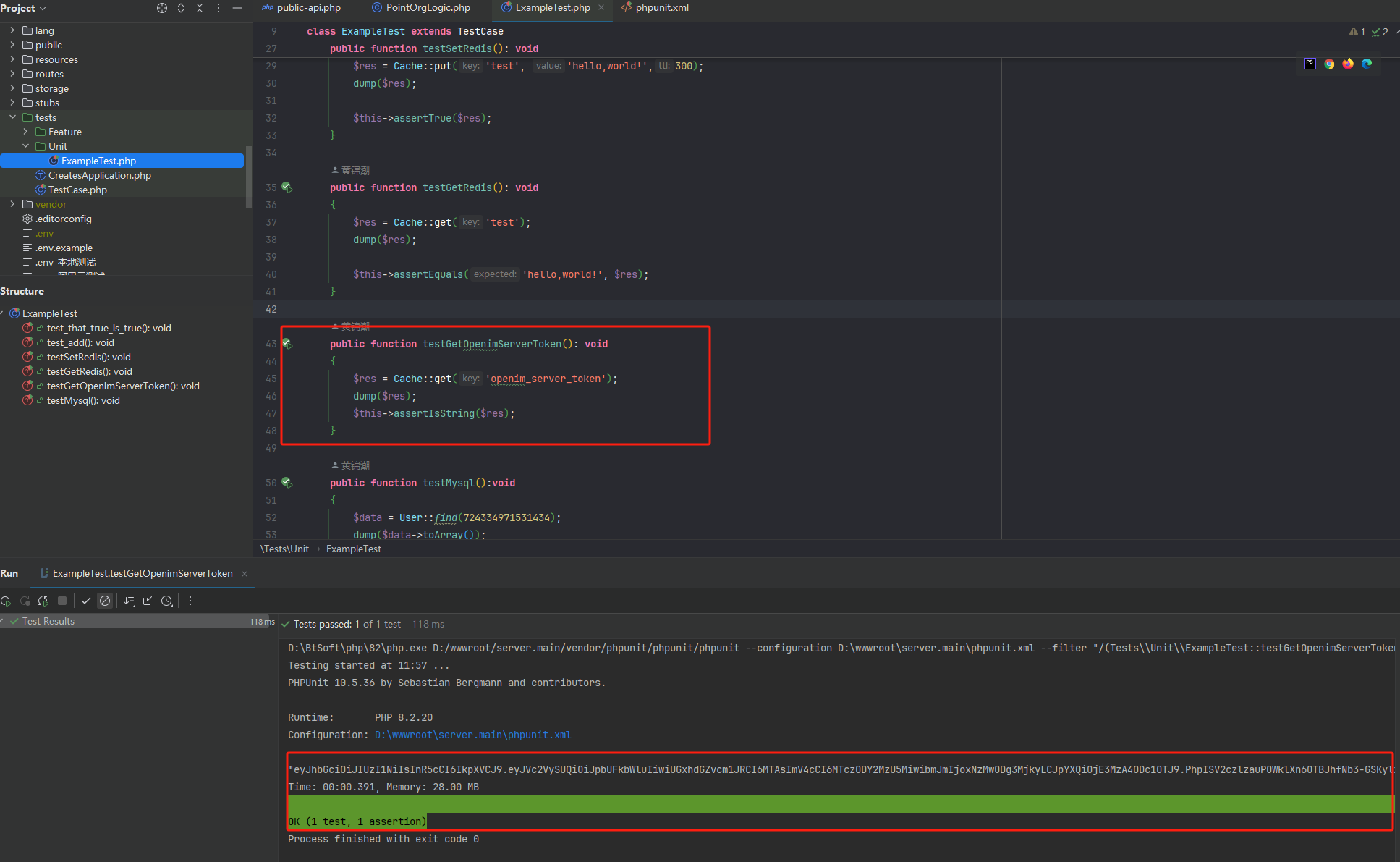The width and height of the screenshot is (1400, 862).
Task: Click the Collapse All icon in Project panel
Action: click(x=200, y=8)
